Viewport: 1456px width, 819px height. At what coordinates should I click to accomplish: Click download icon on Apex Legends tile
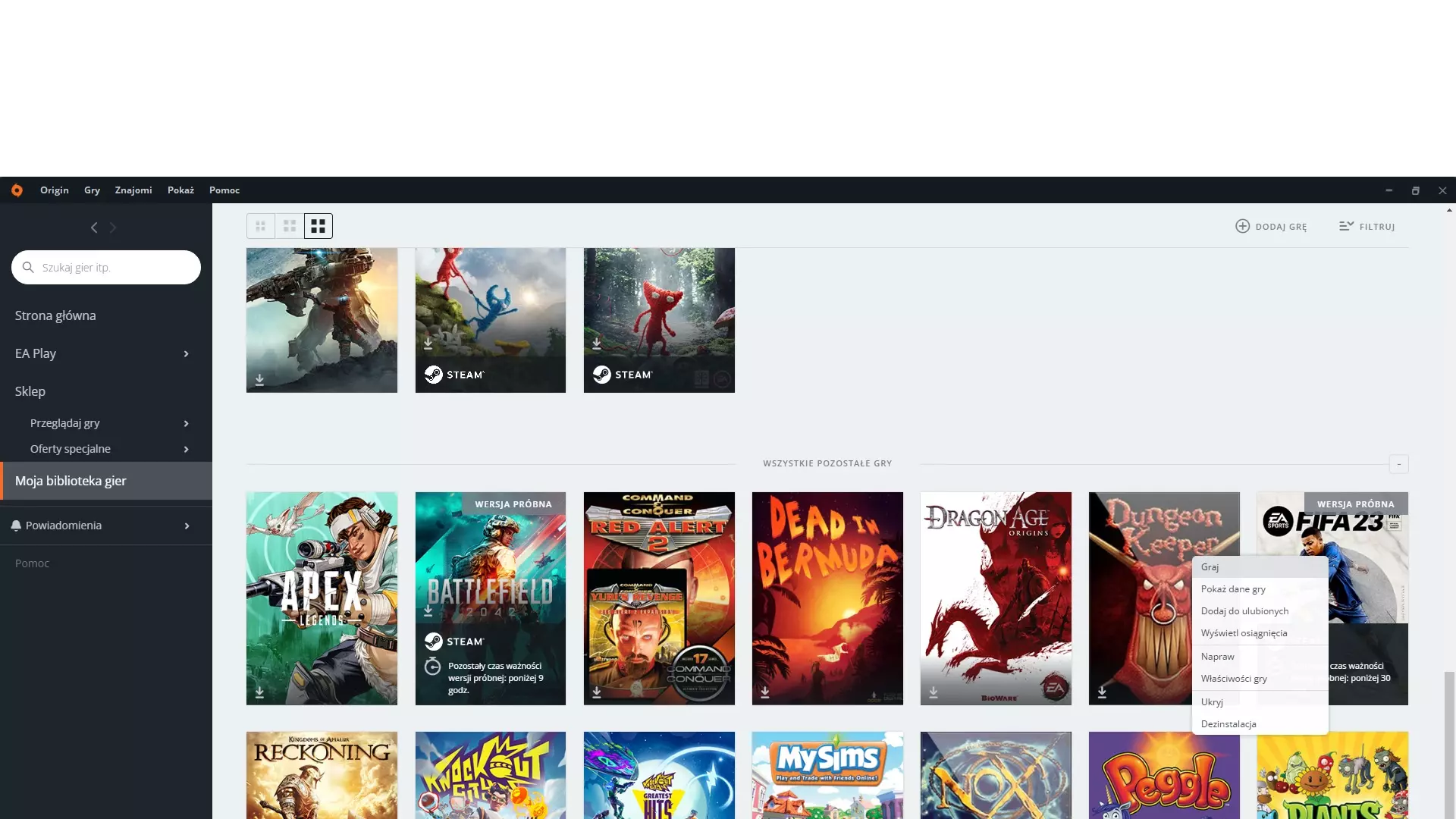[x=259, y=692]
